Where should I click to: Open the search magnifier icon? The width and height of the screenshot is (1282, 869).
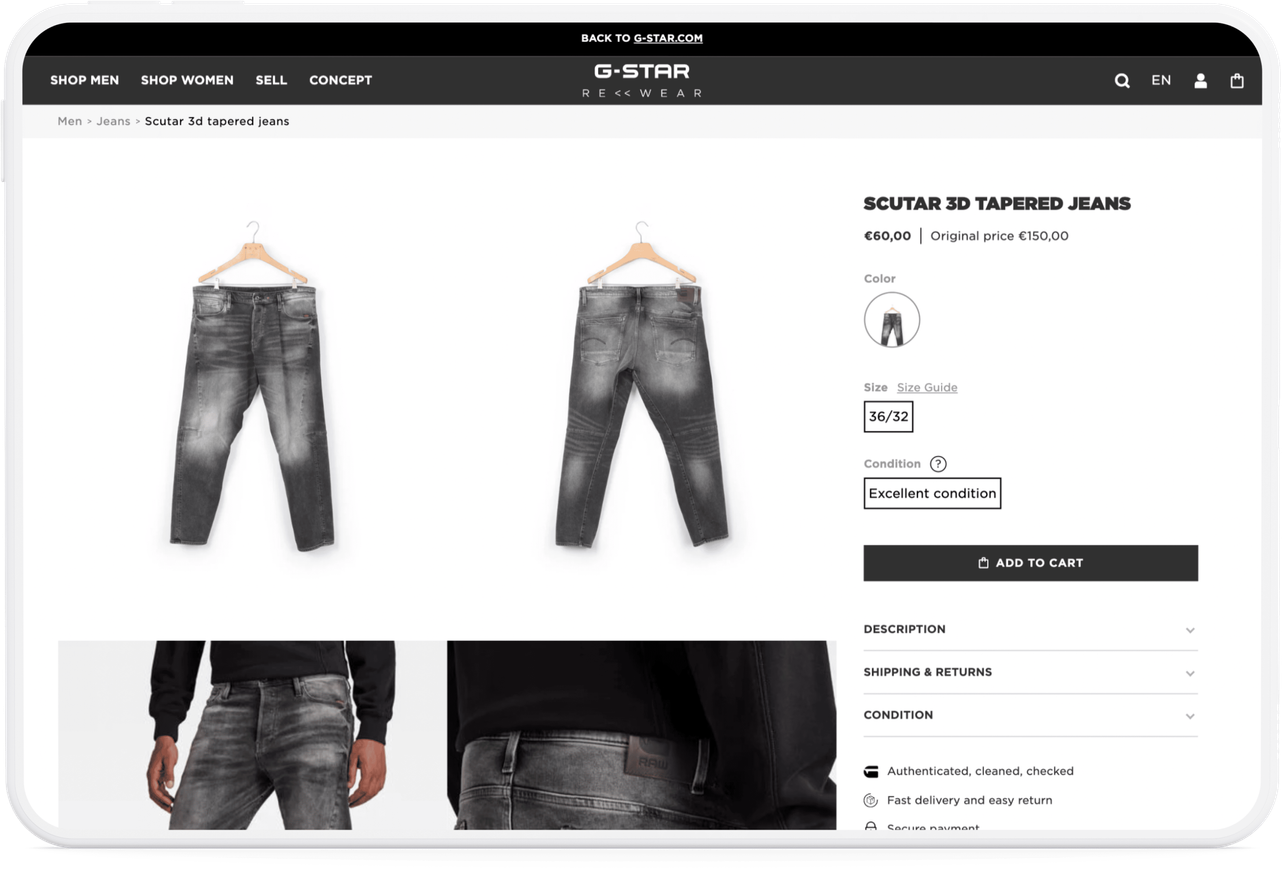(x=1122, y=81)
